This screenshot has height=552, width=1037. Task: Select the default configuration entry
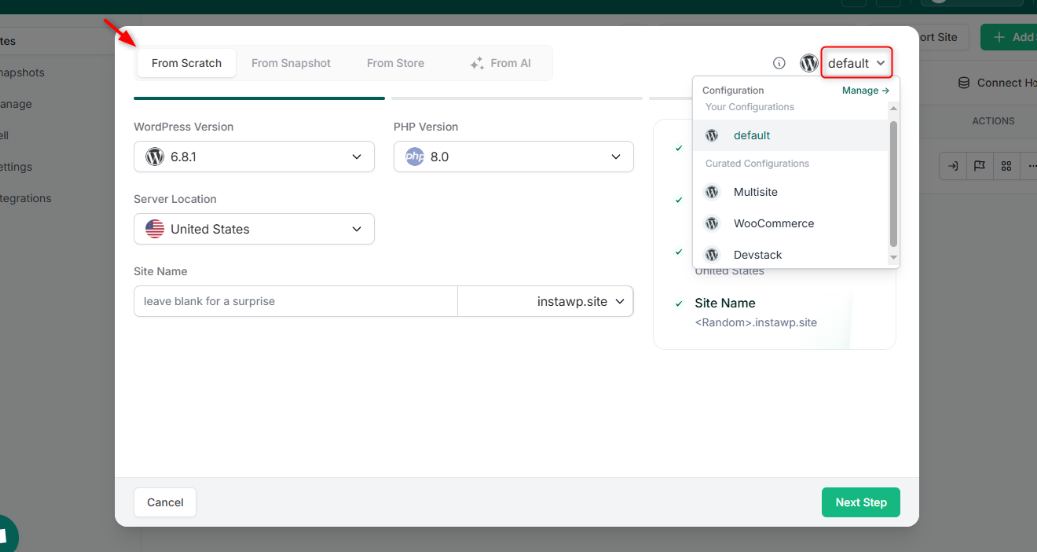[x=790, y=136]
